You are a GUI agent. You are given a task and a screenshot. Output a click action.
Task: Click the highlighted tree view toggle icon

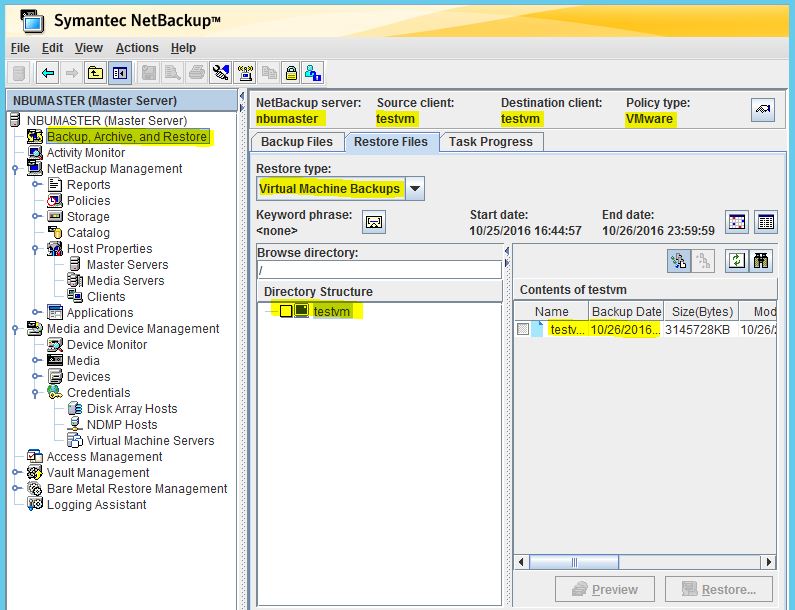tap(678, 261)
